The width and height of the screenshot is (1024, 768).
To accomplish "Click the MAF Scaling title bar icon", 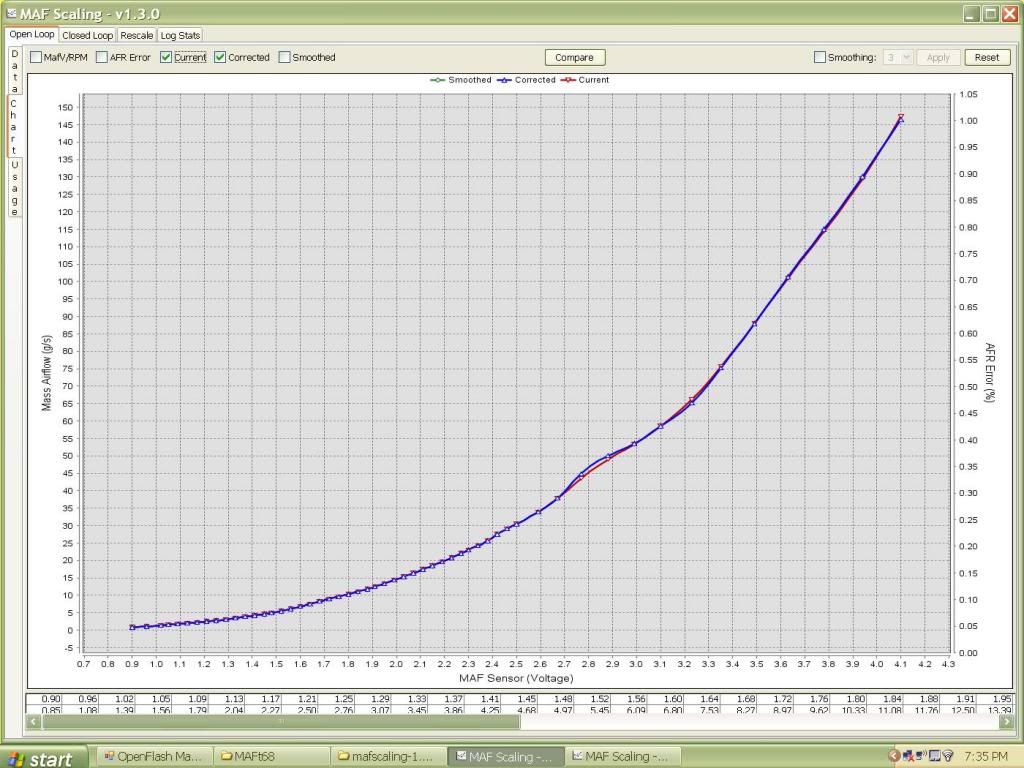I will [11, 13].
